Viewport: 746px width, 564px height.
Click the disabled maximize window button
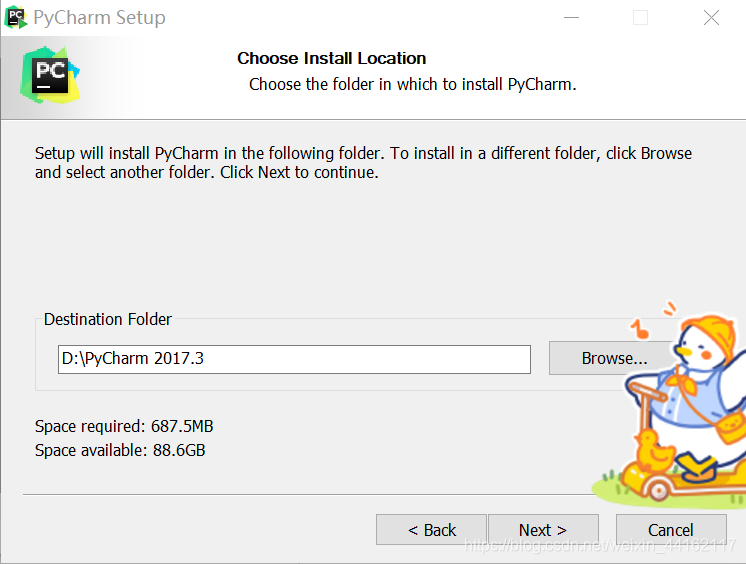point(640,18)
